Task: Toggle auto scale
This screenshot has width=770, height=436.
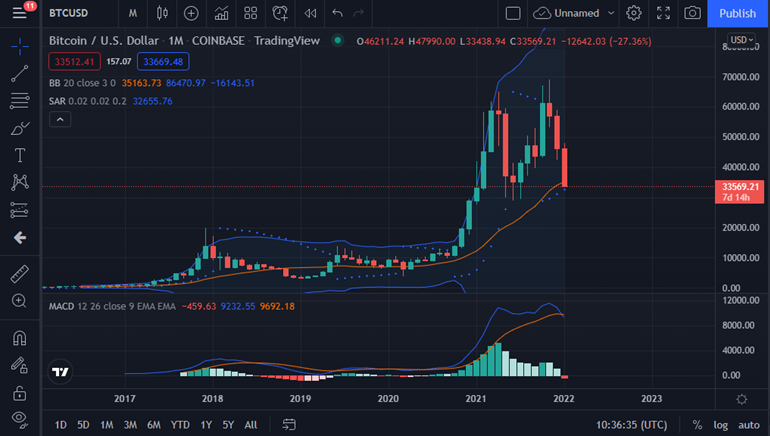Action: [749, 425]
